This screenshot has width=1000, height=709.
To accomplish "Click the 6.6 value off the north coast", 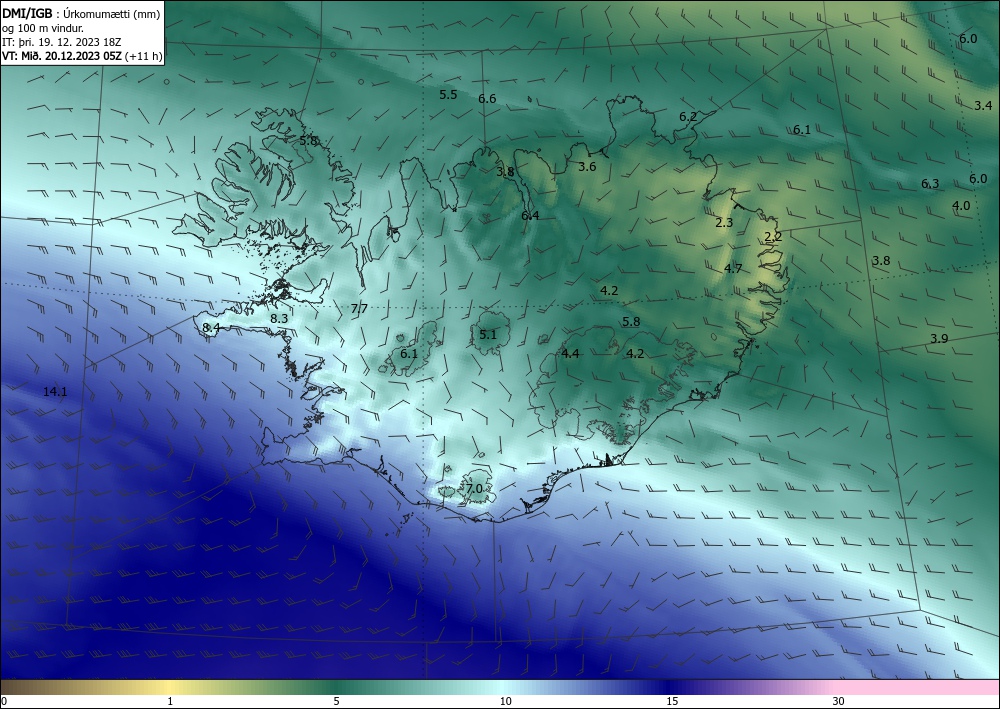I will tap(487, 98).
